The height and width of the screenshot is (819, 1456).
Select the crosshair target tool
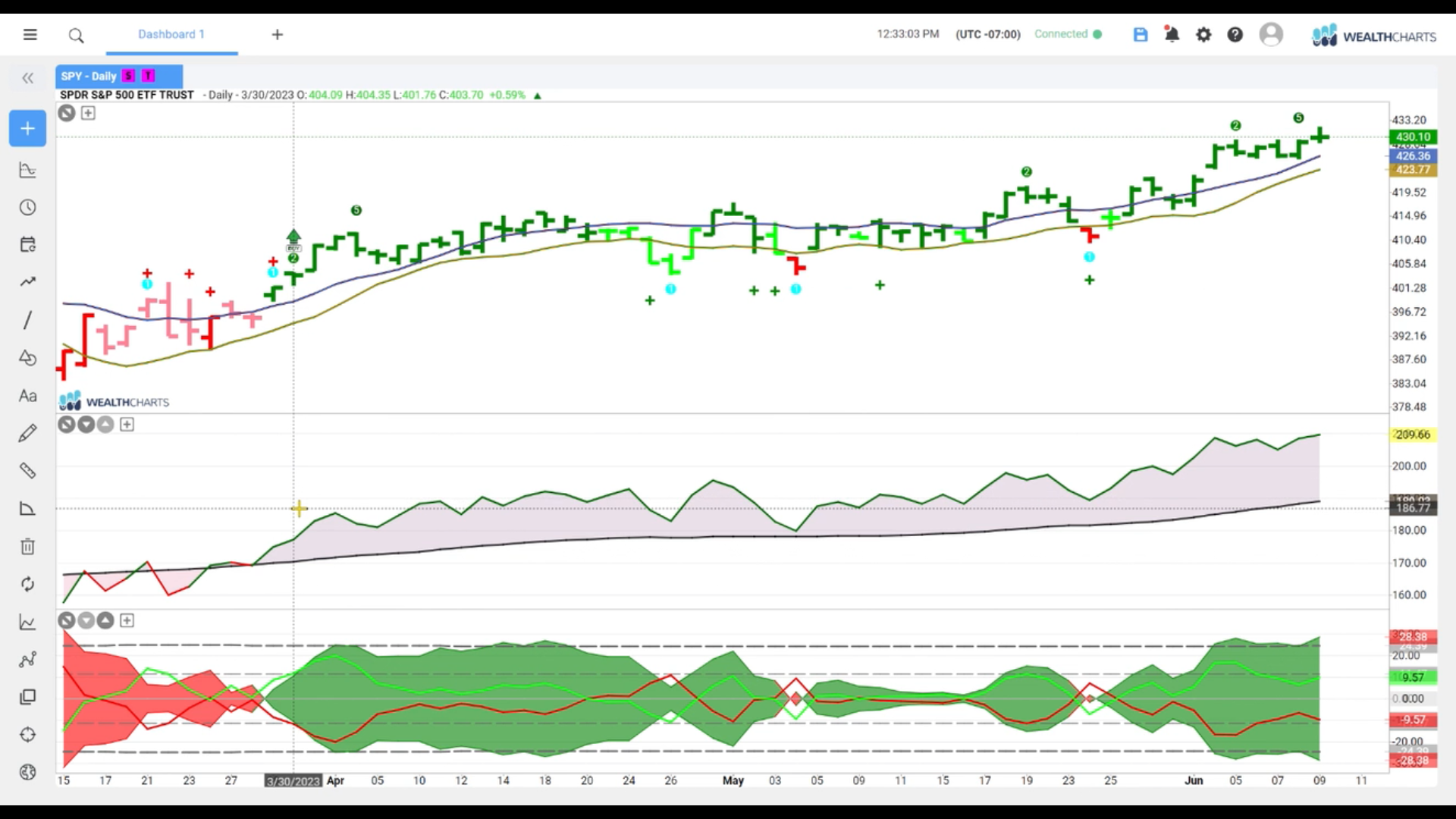[27, 734]
